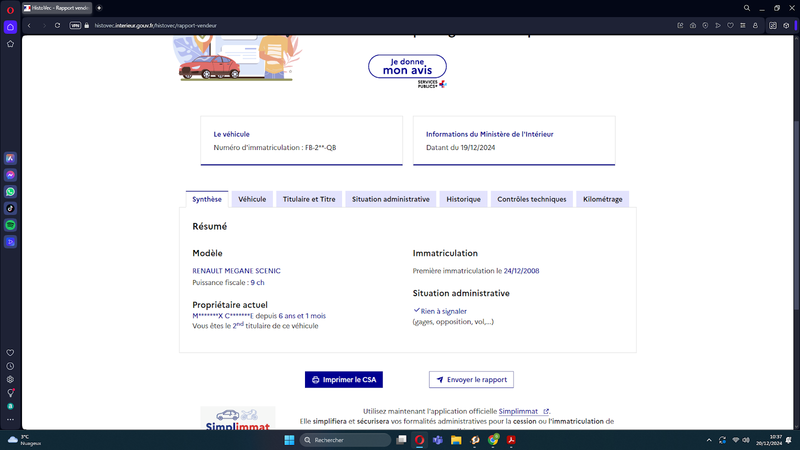Click the Datant du 19/12/2024 text
800x450 pixels.
click(x=461, y=147)
